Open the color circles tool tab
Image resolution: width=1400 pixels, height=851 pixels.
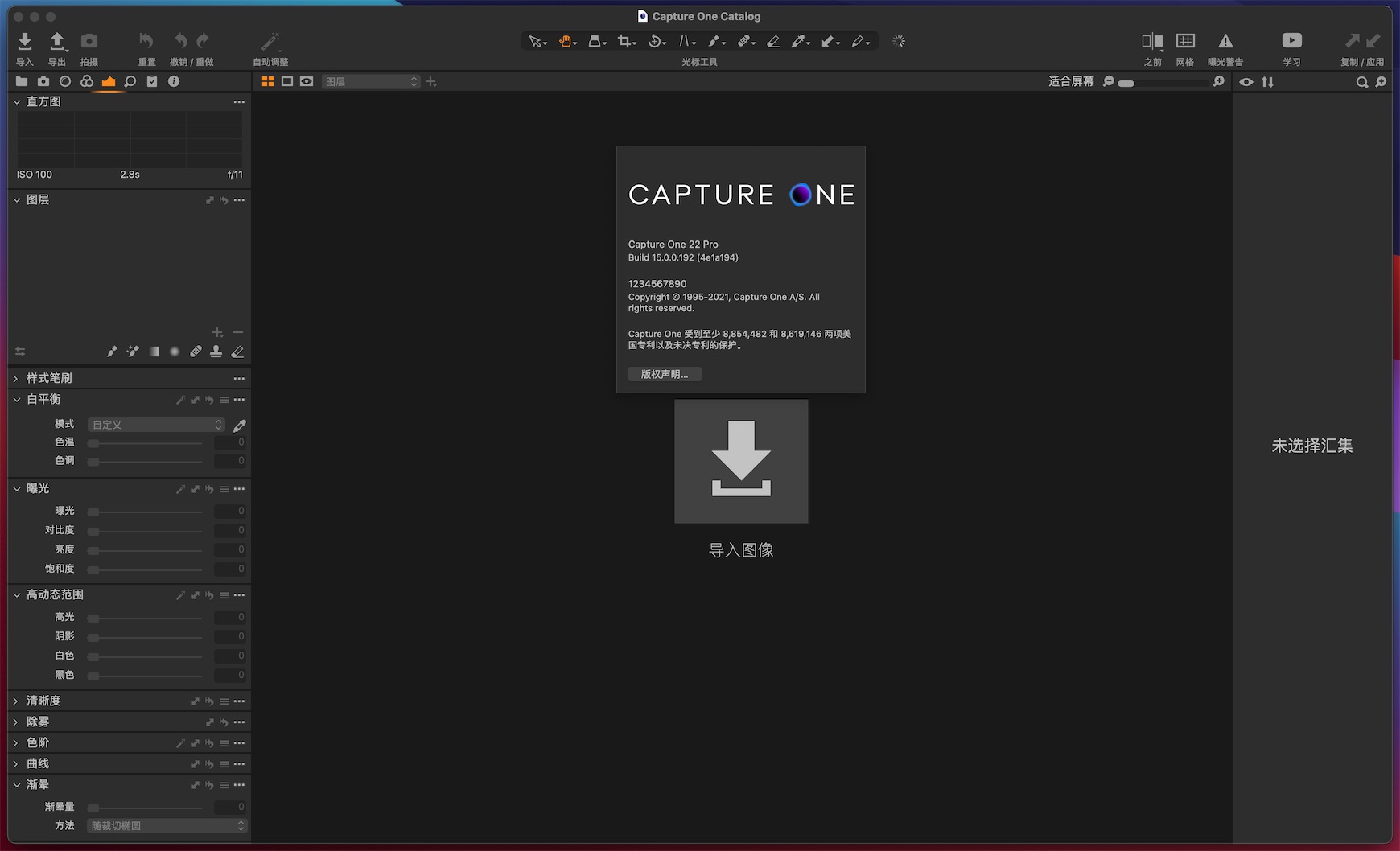(87, 81)
